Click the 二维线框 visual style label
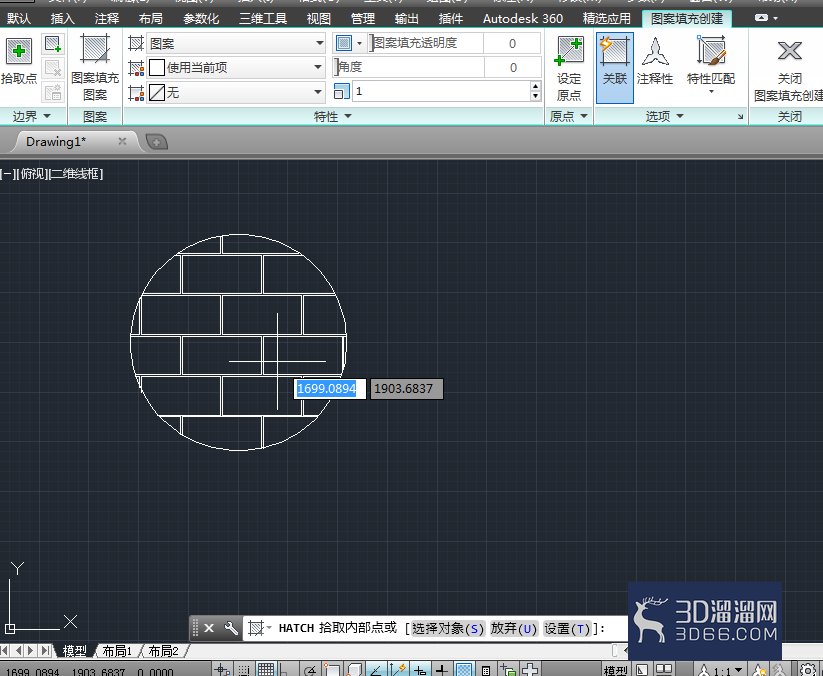Screen dimensions: 823x676 tap(76, 174)
